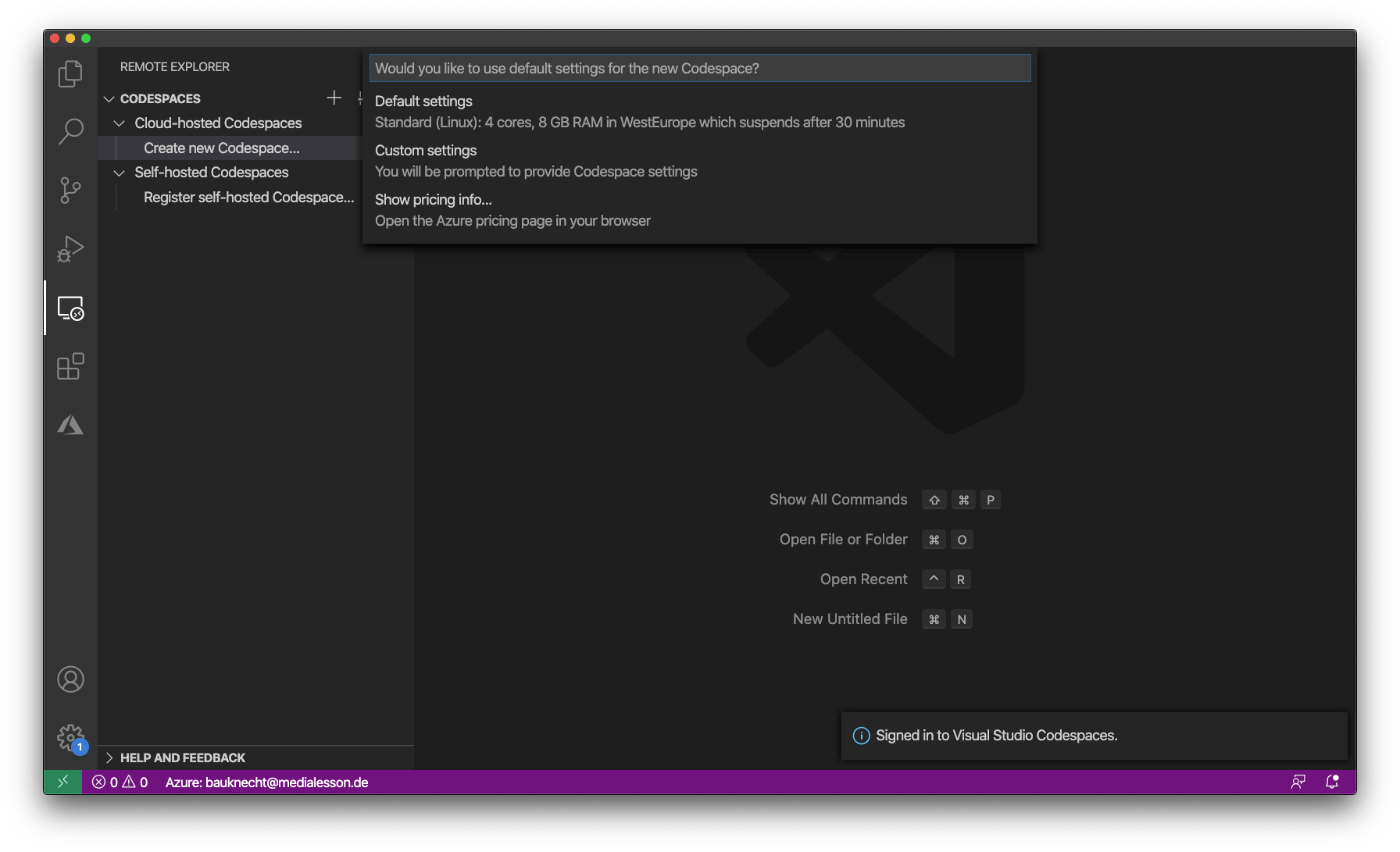Click the errors and warnings counter
1400x852 pixels.
119,782
